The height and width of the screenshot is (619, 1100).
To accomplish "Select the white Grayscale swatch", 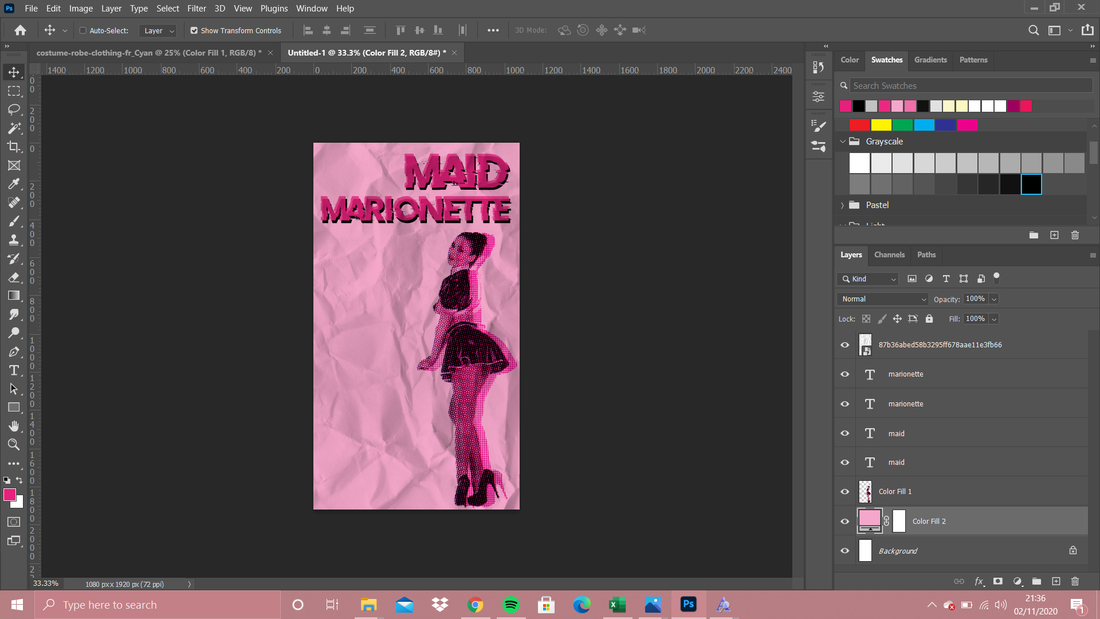I will [859, 163].
